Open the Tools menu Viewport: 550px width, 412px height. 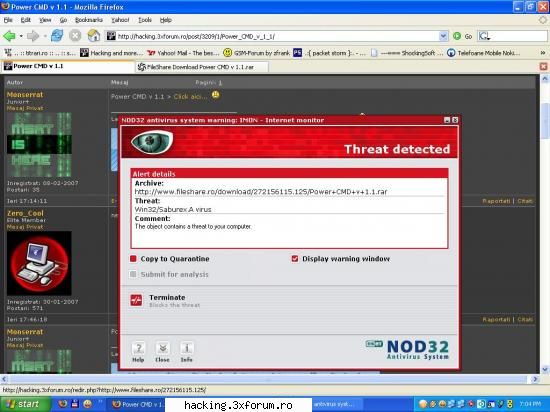(145, 20)
